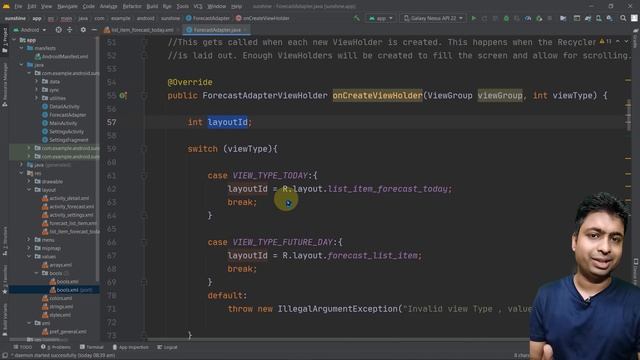
Task: Open pref_general.xml in xml folder
Action: (x=64, y=331)
